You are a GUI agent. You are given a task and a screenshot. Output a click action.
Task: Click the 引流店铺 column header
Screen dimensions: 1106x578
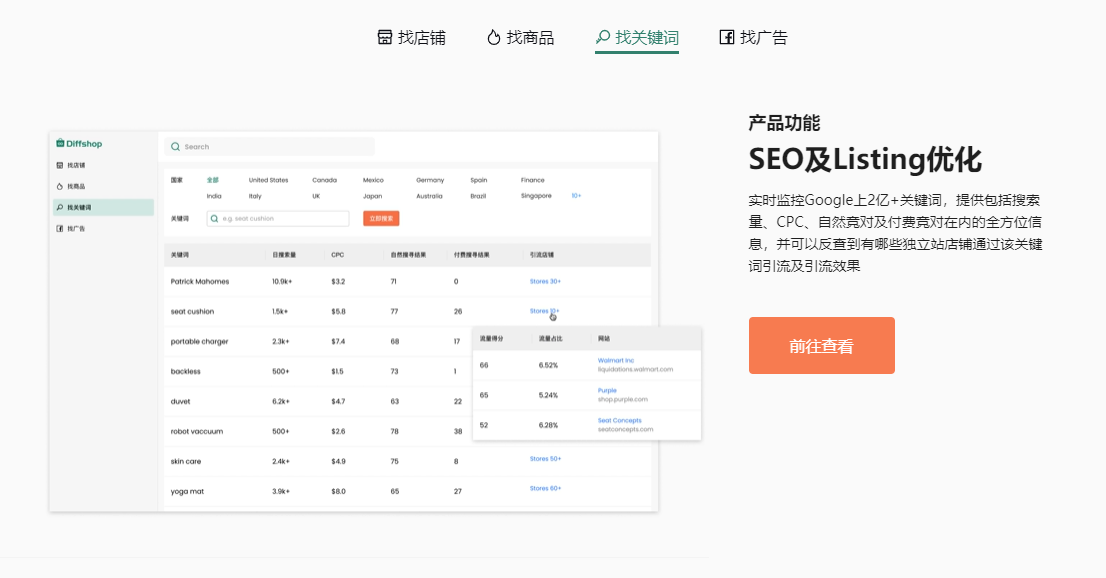point(542,255)
